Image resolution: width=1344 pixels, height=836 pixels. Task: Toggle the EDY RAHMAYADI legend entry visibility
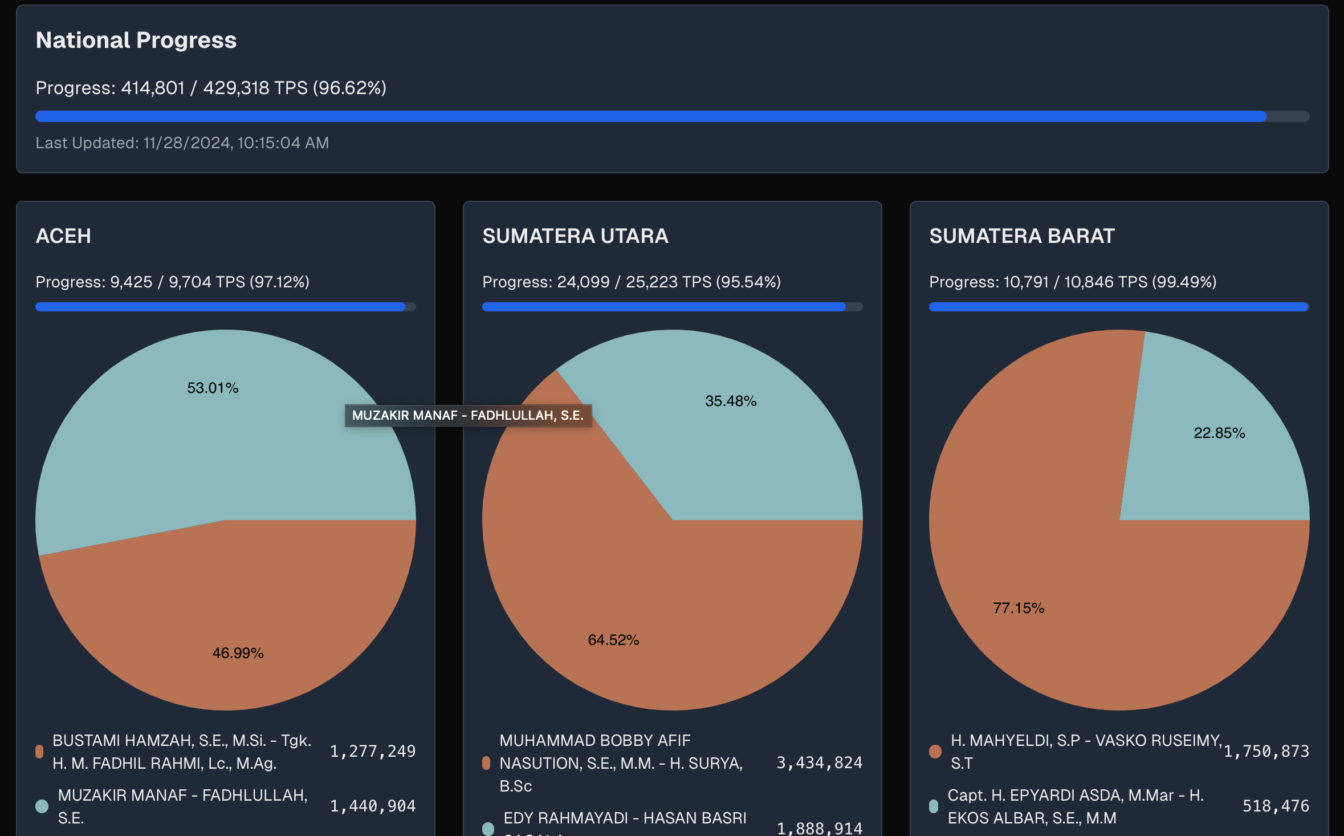(x=620, y=822)
